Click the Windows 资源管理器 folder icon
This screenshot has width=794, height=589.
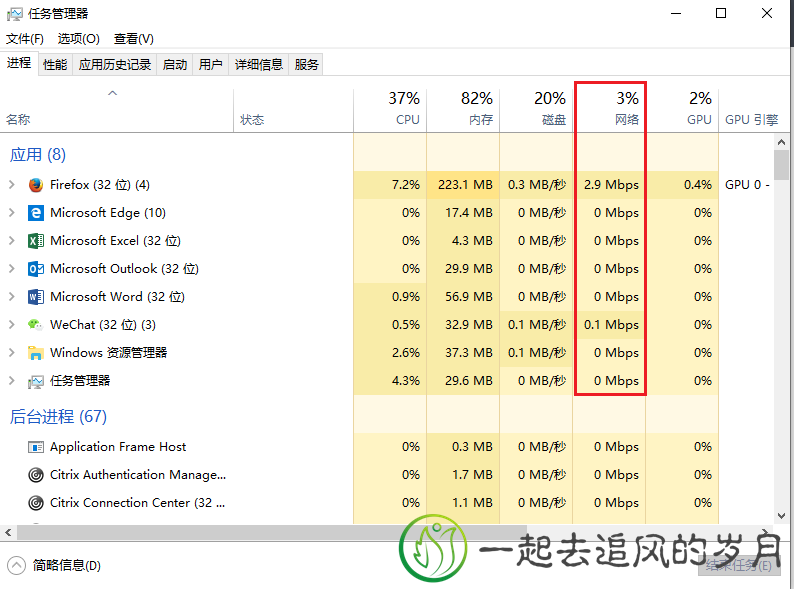tap(35, 352)
